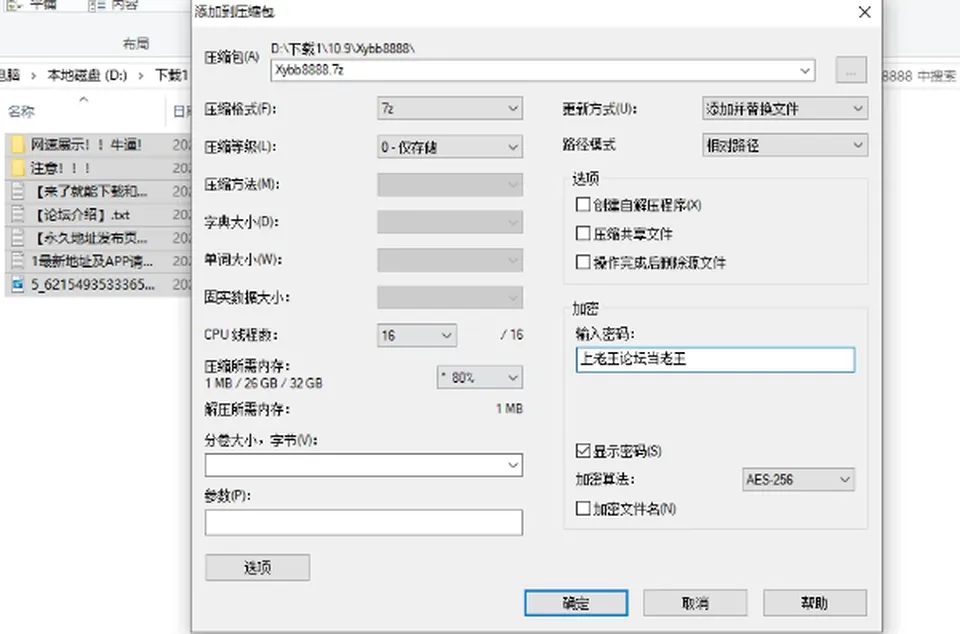This screenshot has width=960, height=634.
Task: Click the folder icon for 网速展示！！牛逼!
Action: pos(18,145)
